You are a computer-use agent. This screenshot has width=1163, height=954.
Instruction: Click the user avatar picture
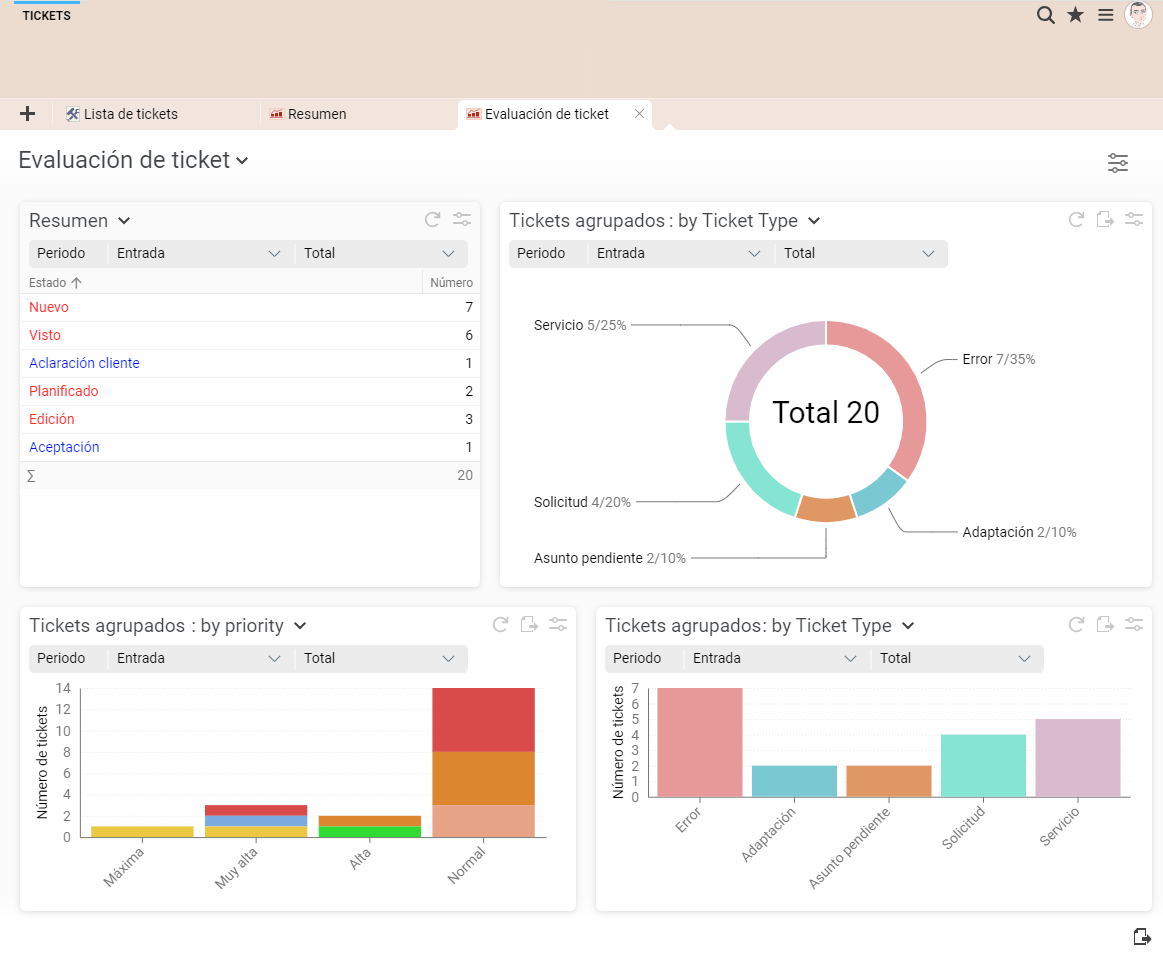click(x=1138, y=15)
